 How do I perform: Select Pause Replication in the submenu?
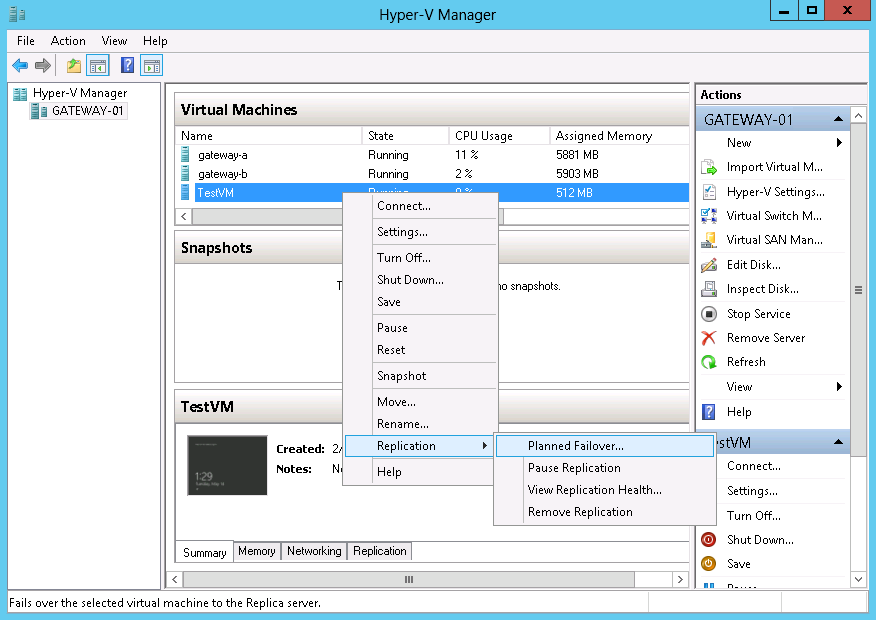pyautogui.click(x=604, y=468)
